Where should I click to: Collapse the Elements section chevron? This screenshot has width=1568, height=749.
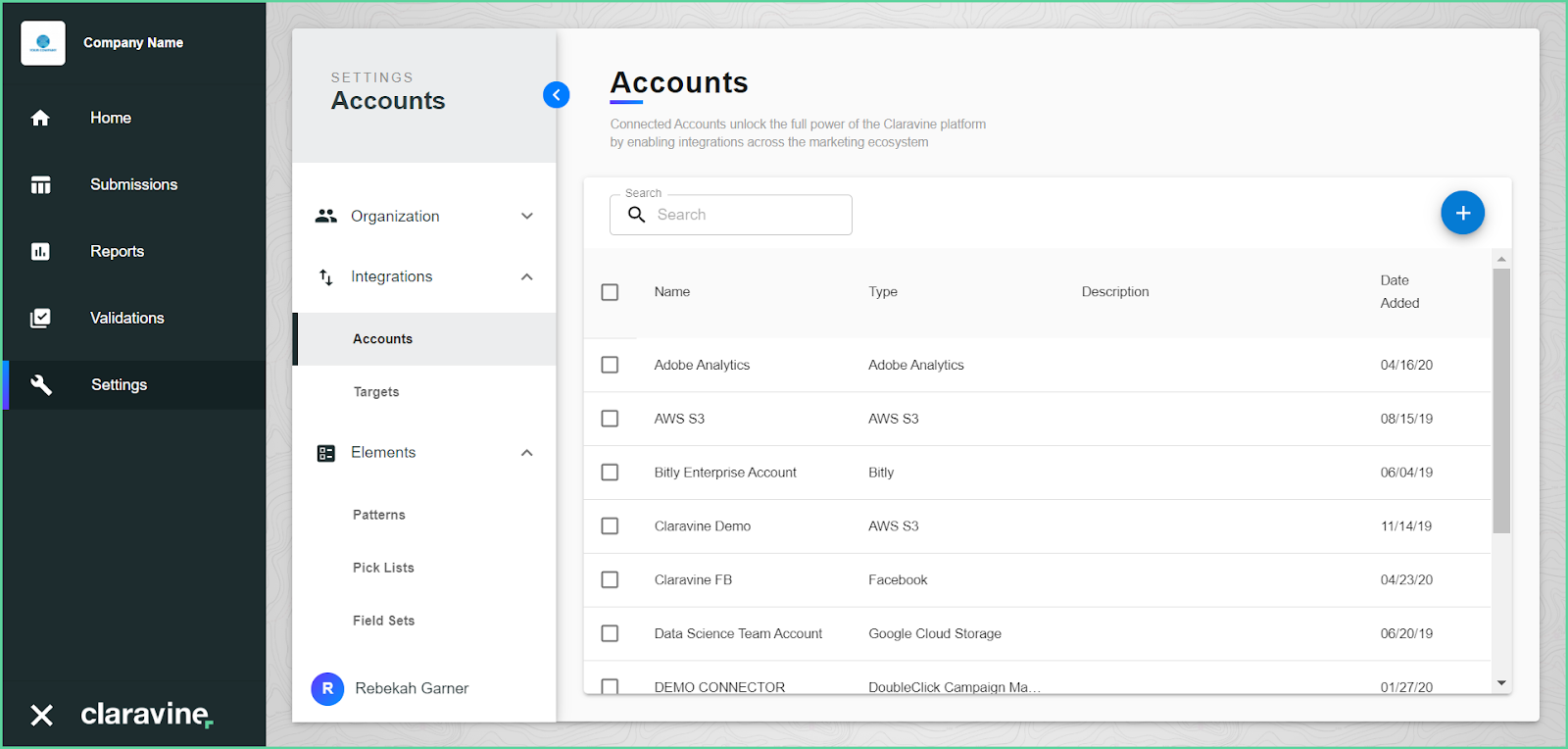(x=527, y=452)
